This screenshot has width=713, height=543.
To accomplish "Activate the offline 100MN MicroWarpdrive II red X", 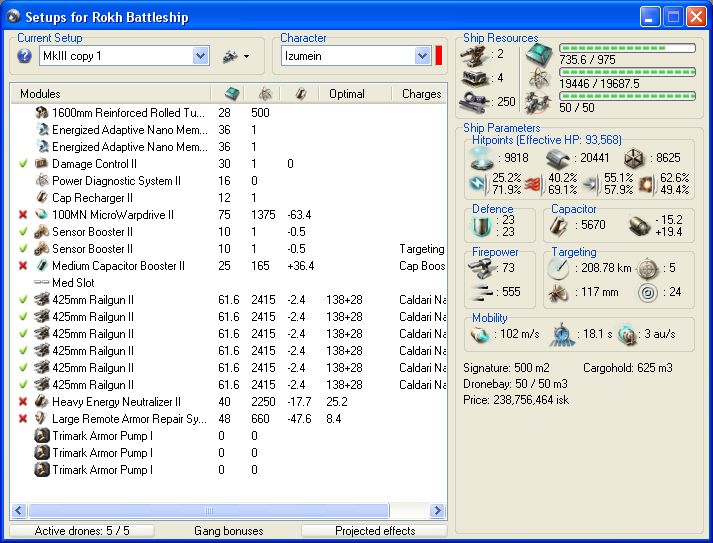I will tap(23, 215).
